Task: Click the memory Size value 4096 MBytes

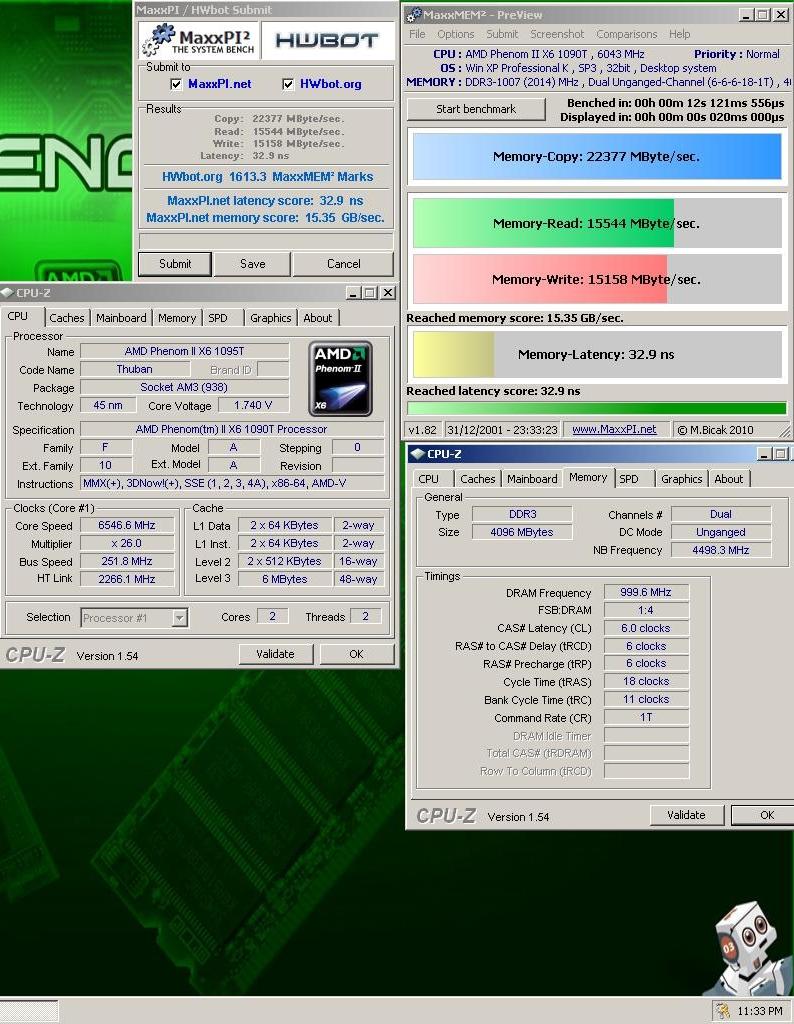Action: (522, 532)
